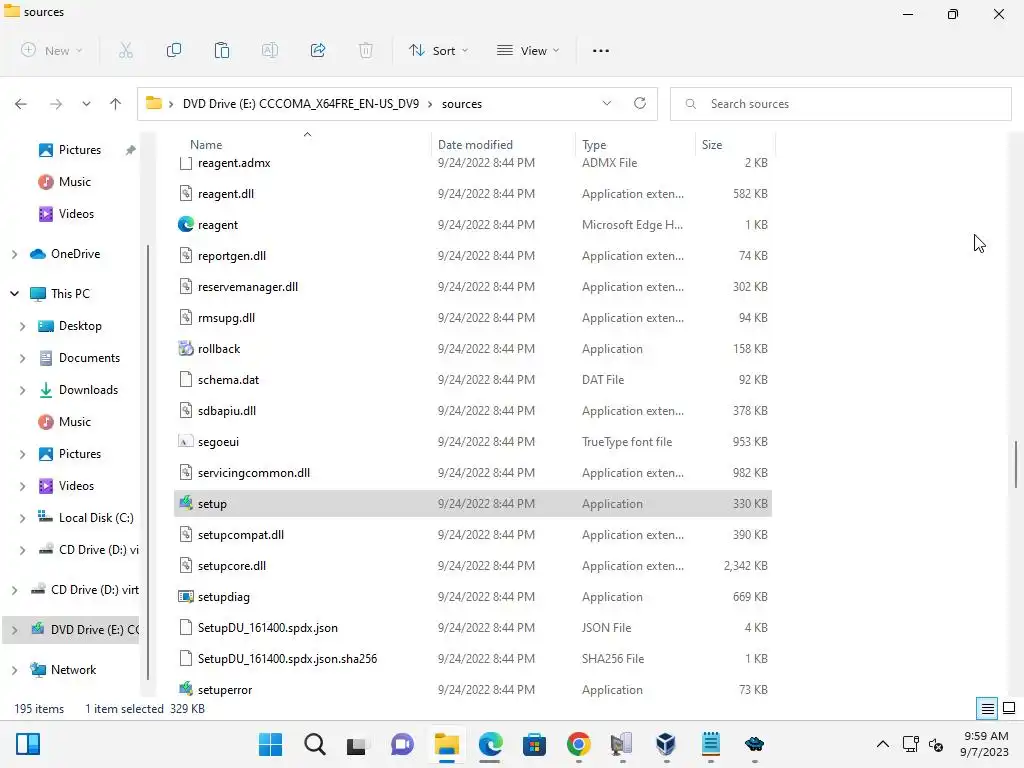Open the View dropdown menu
The image size is (1024, 768).
(x=528, y=50)
